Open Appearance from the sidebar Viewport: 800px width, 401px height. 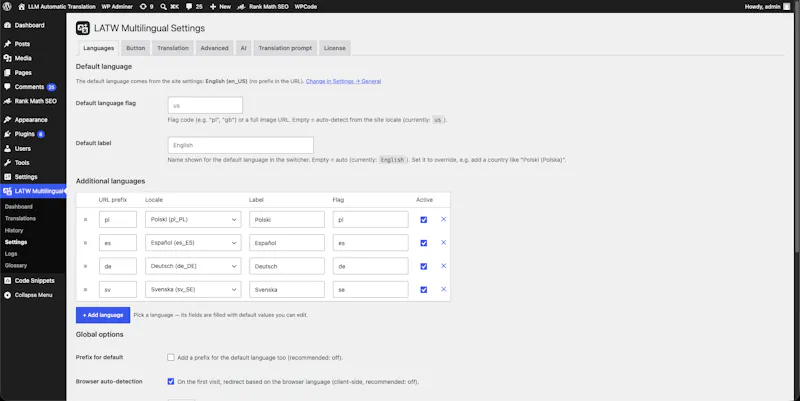click(x=33, y=120)
